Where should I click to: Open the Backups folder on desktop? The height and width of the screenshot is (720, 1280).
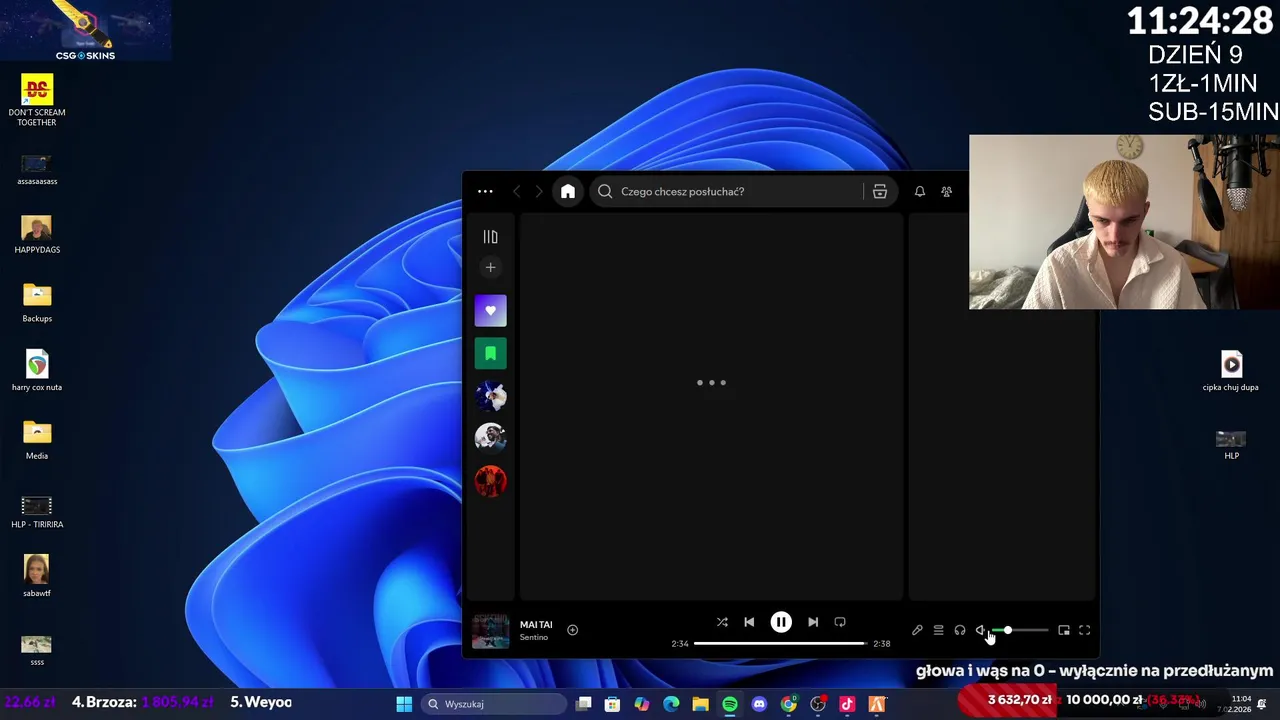(x=37, y=304)
